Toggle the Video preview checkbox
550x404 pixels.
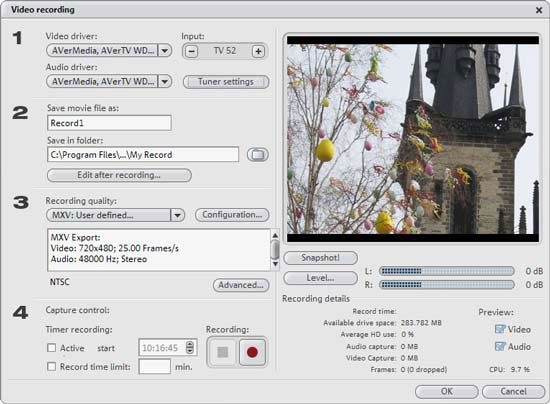(500, 329)
